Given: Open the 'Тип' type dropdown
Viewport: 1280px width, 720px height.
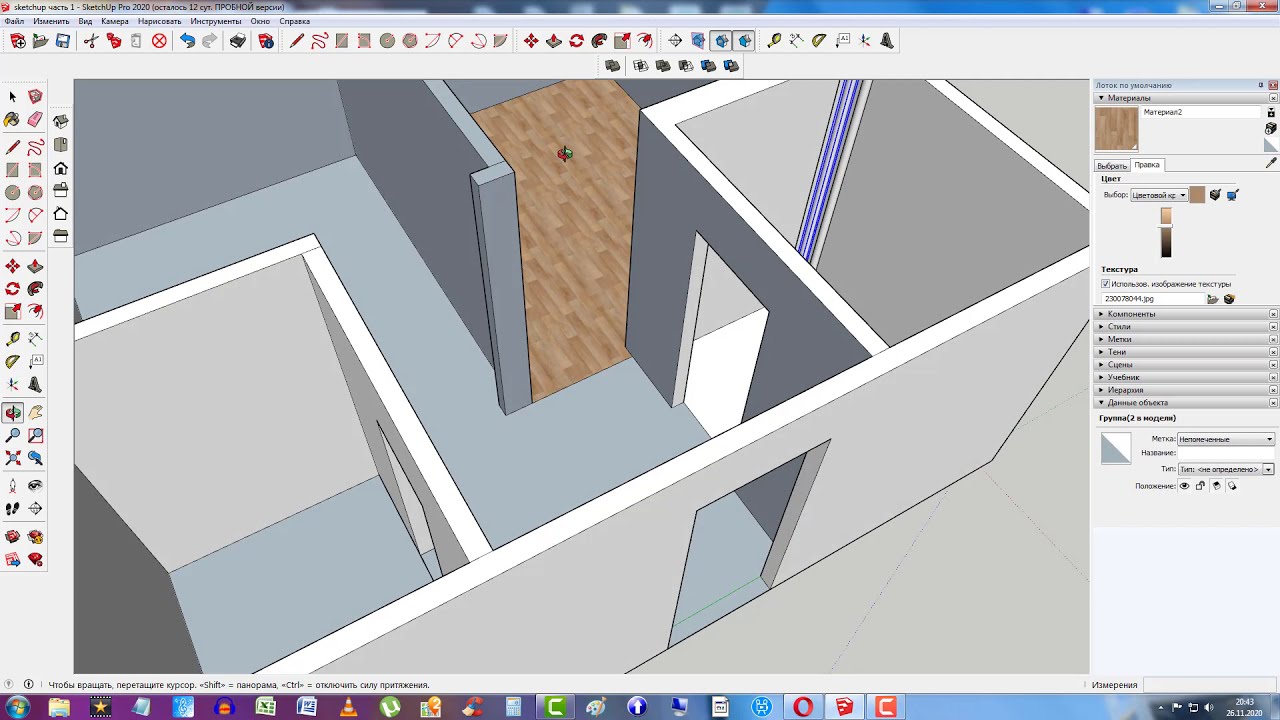Looking at the screenshot, I should click(1226, 469).
